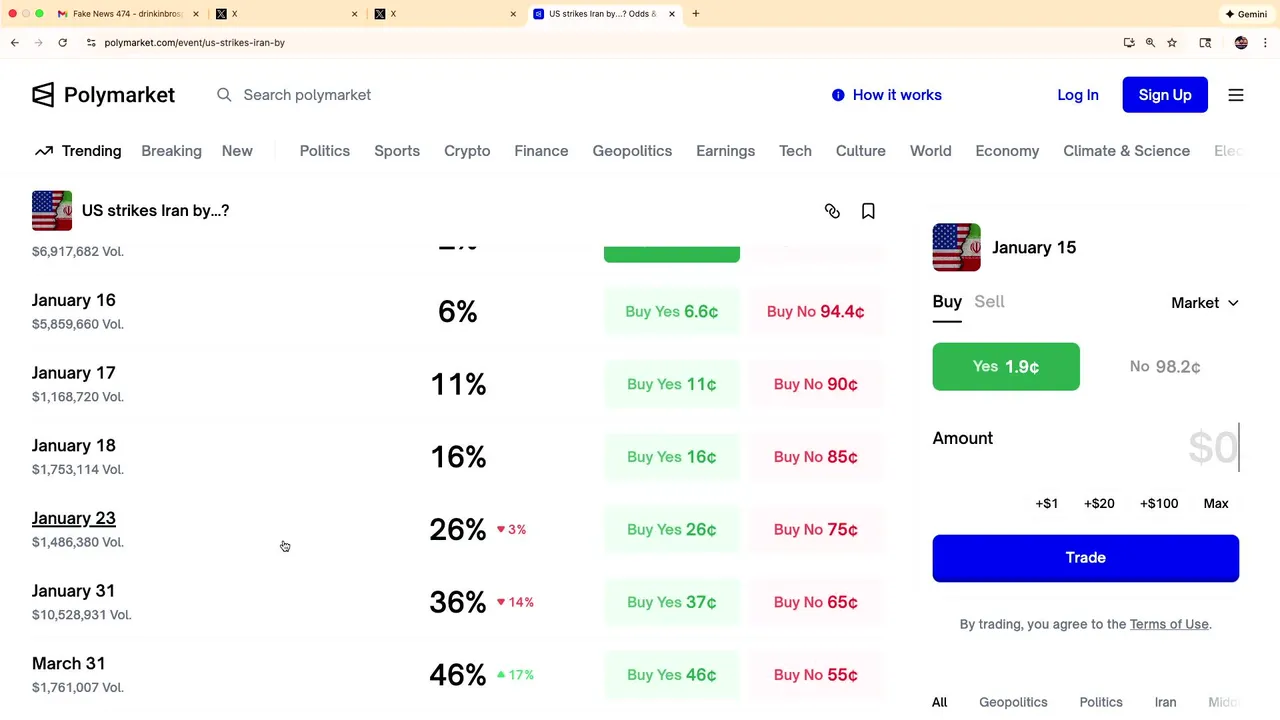Bookmark page with Chrome star icon

(1172, 43)
